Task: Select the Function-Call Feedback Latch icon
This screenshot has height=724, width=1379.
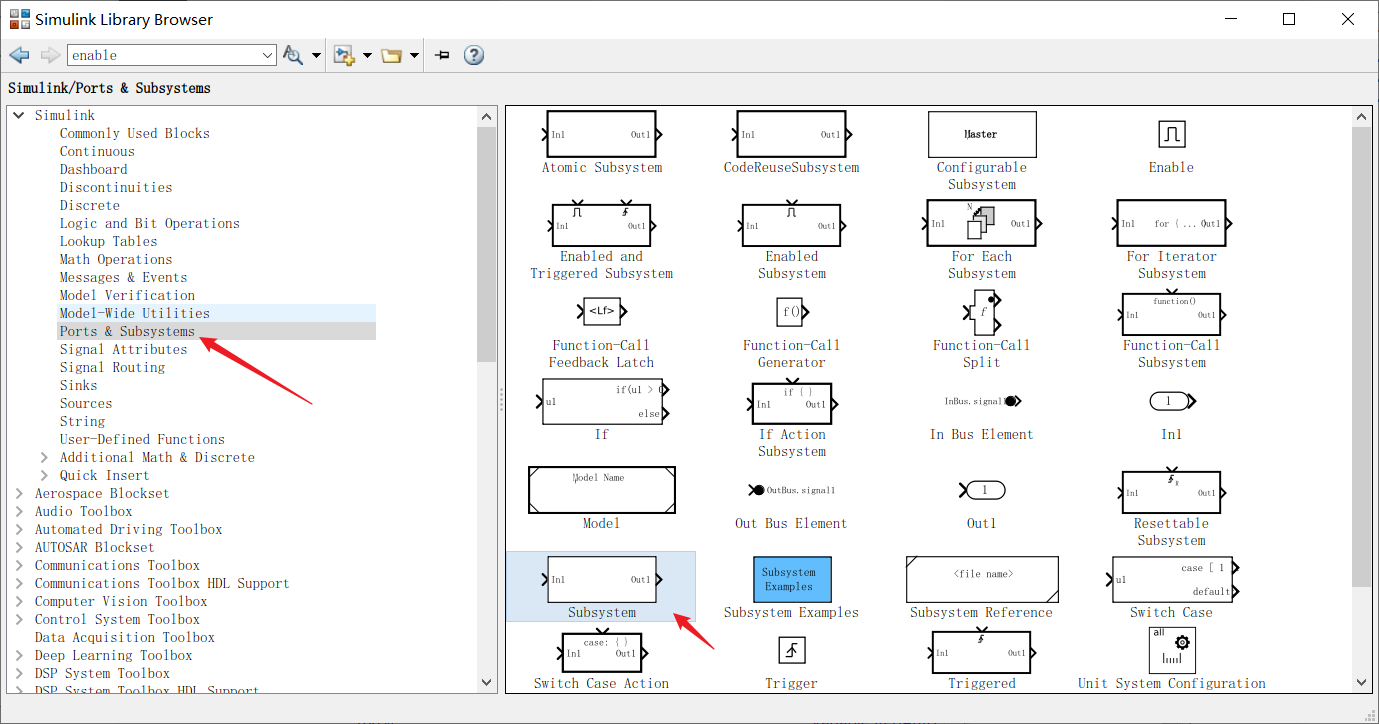Action: click(602, 312)
